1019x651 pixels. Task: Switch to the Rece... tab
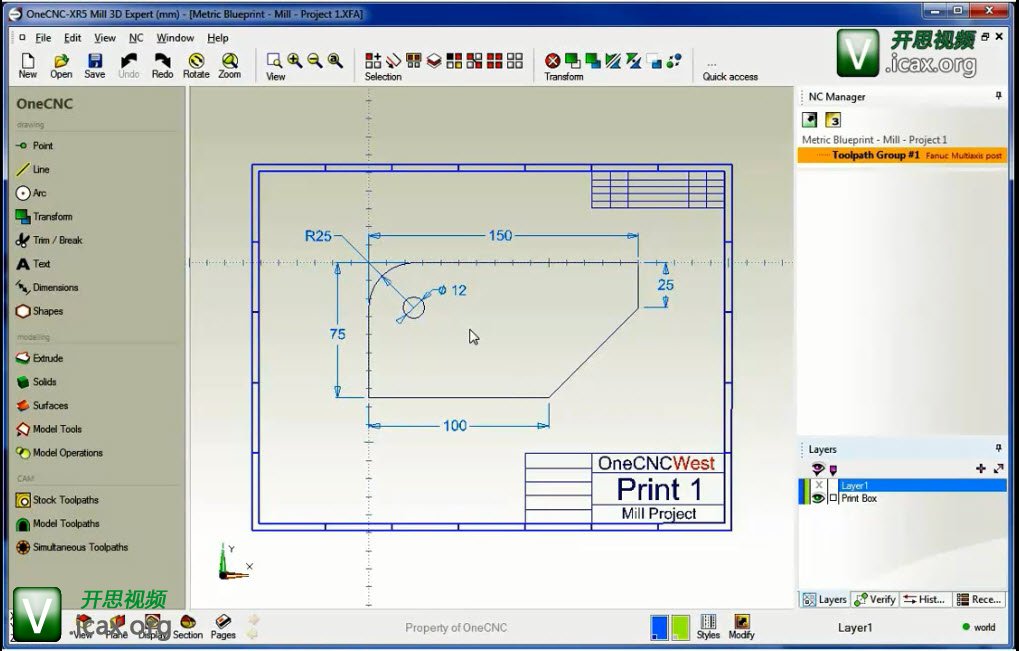[x=979, y=599]
